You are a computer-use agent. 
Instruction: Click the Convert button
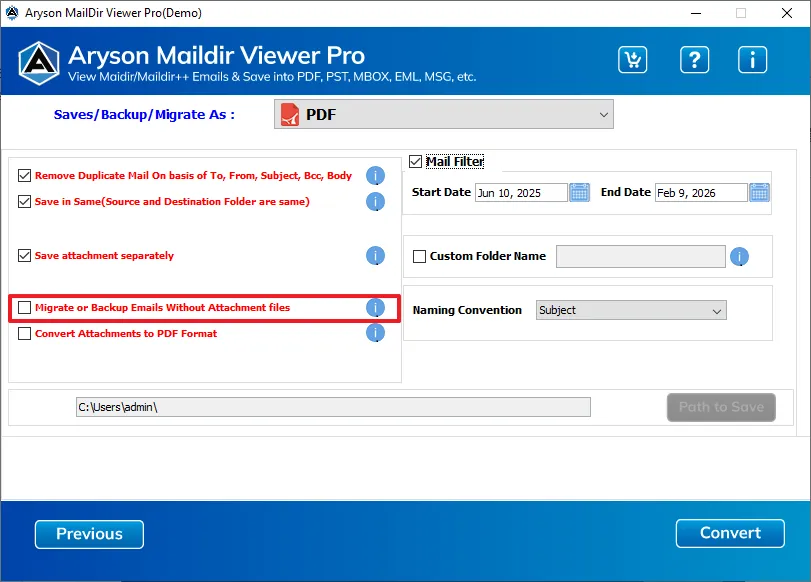pyautogui.click(x=730, y=533)
